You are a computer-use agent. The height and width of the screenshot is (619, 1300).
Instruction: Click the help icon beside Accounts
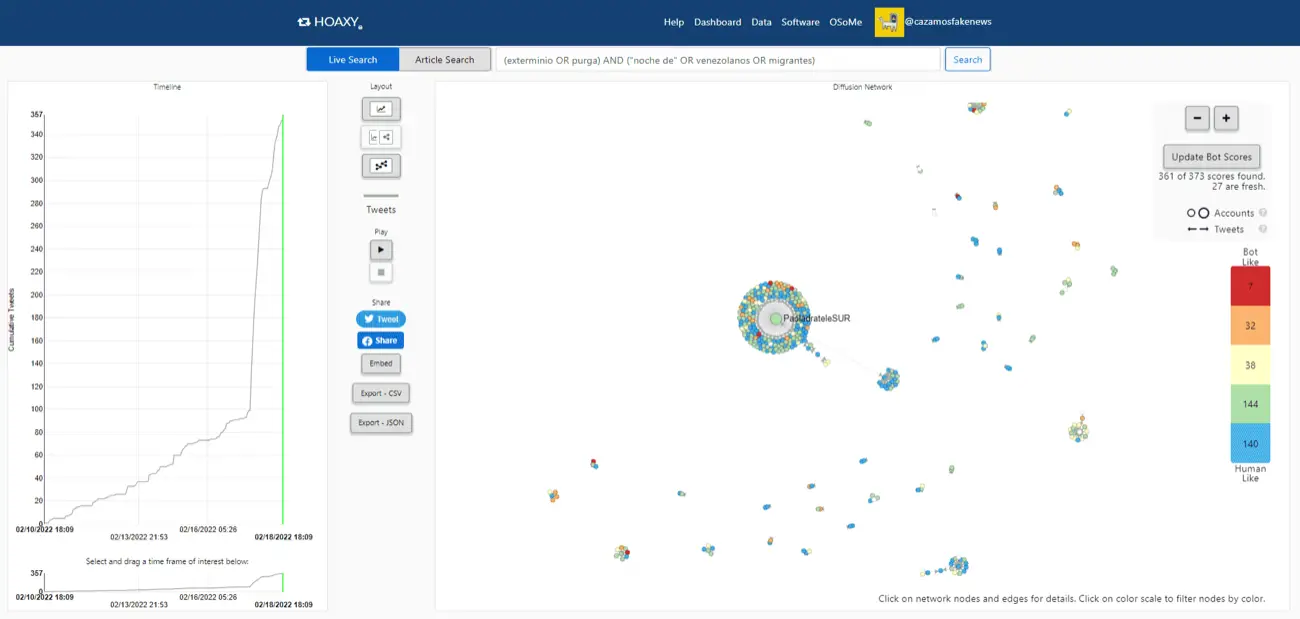pyautogui.click(x=1263, y=213)
